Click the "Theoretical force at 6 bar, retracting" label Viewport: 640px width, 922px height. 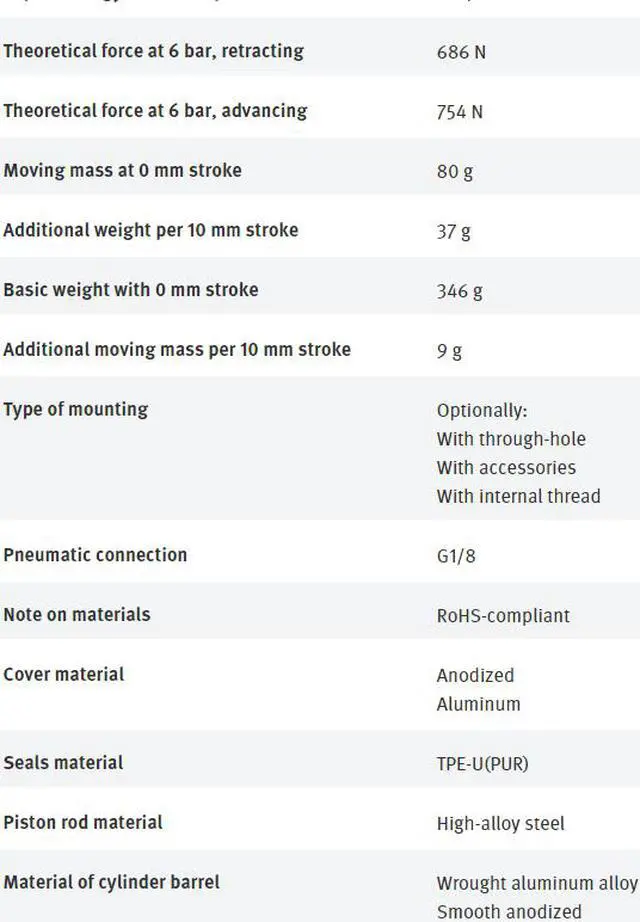click(x=153, y=51)
